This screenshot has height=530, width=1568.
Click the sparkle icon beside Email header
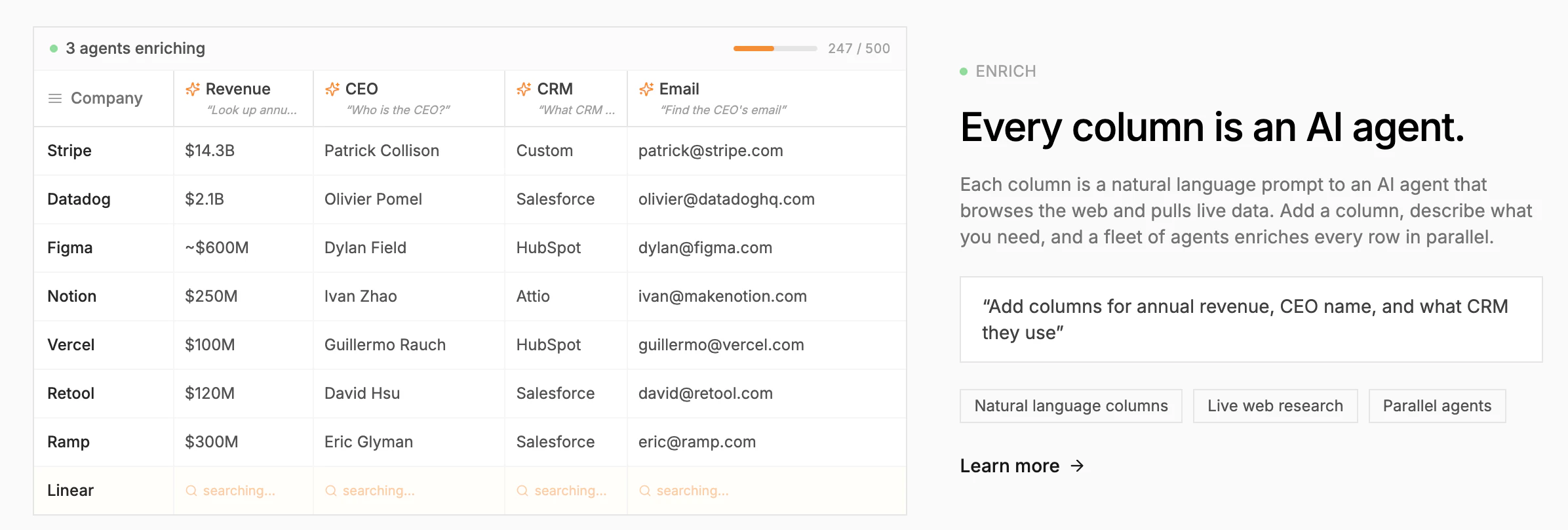click(x=646, y=89)
